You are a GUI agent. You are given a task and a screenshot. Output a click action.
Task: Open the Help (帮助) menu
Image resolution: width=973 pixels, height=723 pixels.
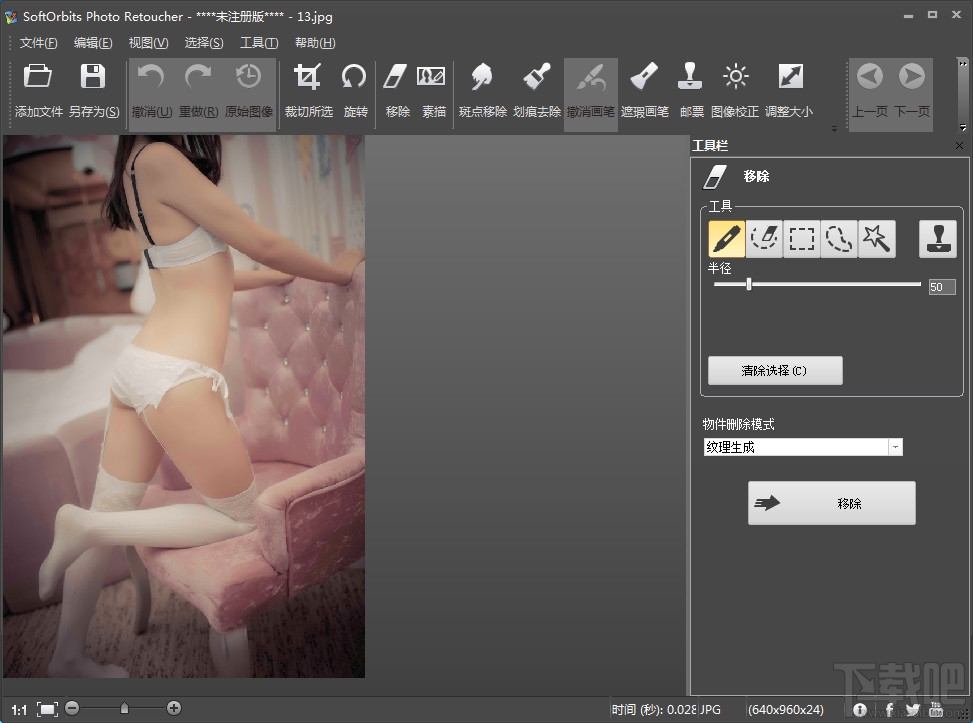[315, 43]
